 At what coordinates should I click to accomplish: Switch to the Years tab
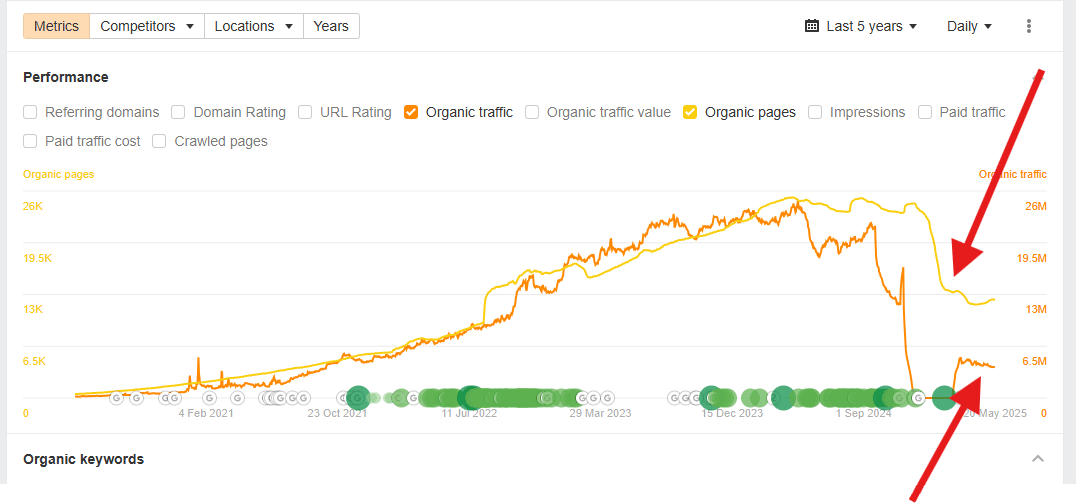331,26
